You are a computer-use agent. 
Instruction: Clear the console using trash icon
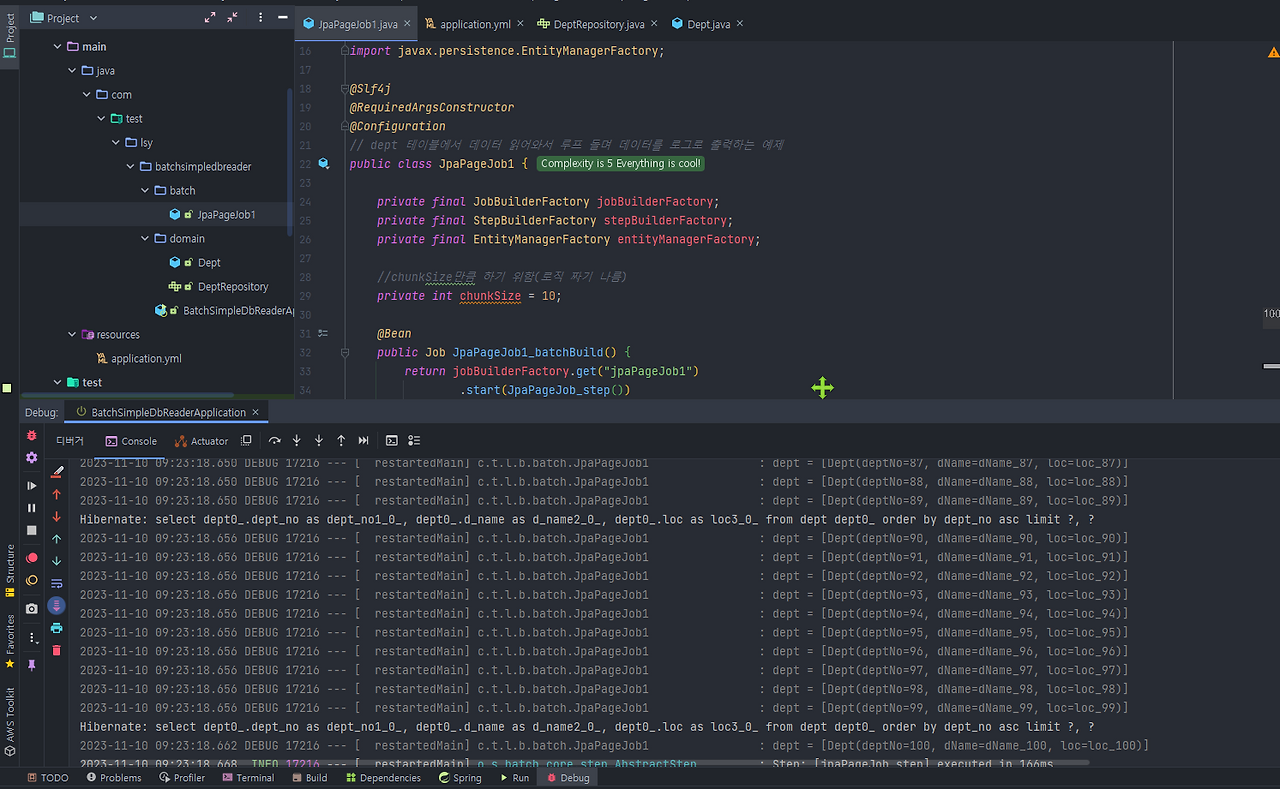tap(56, 648)
